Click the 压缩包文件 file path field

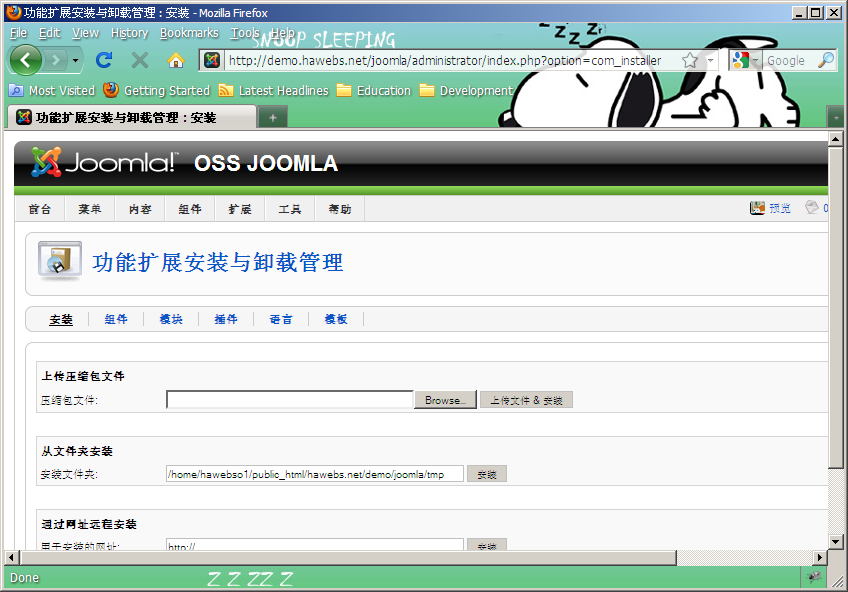click(290, 400)
